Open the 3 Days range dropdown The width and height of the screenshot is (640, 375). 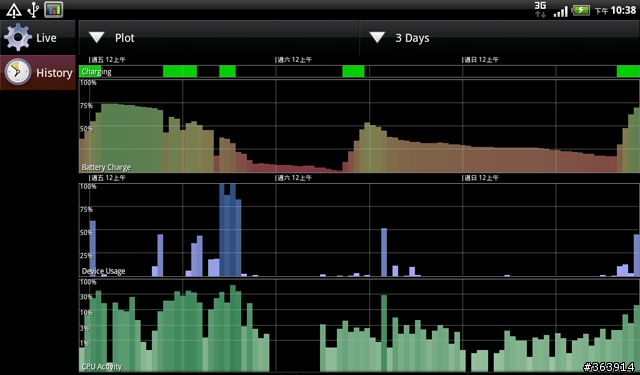[x=500, y=38]
